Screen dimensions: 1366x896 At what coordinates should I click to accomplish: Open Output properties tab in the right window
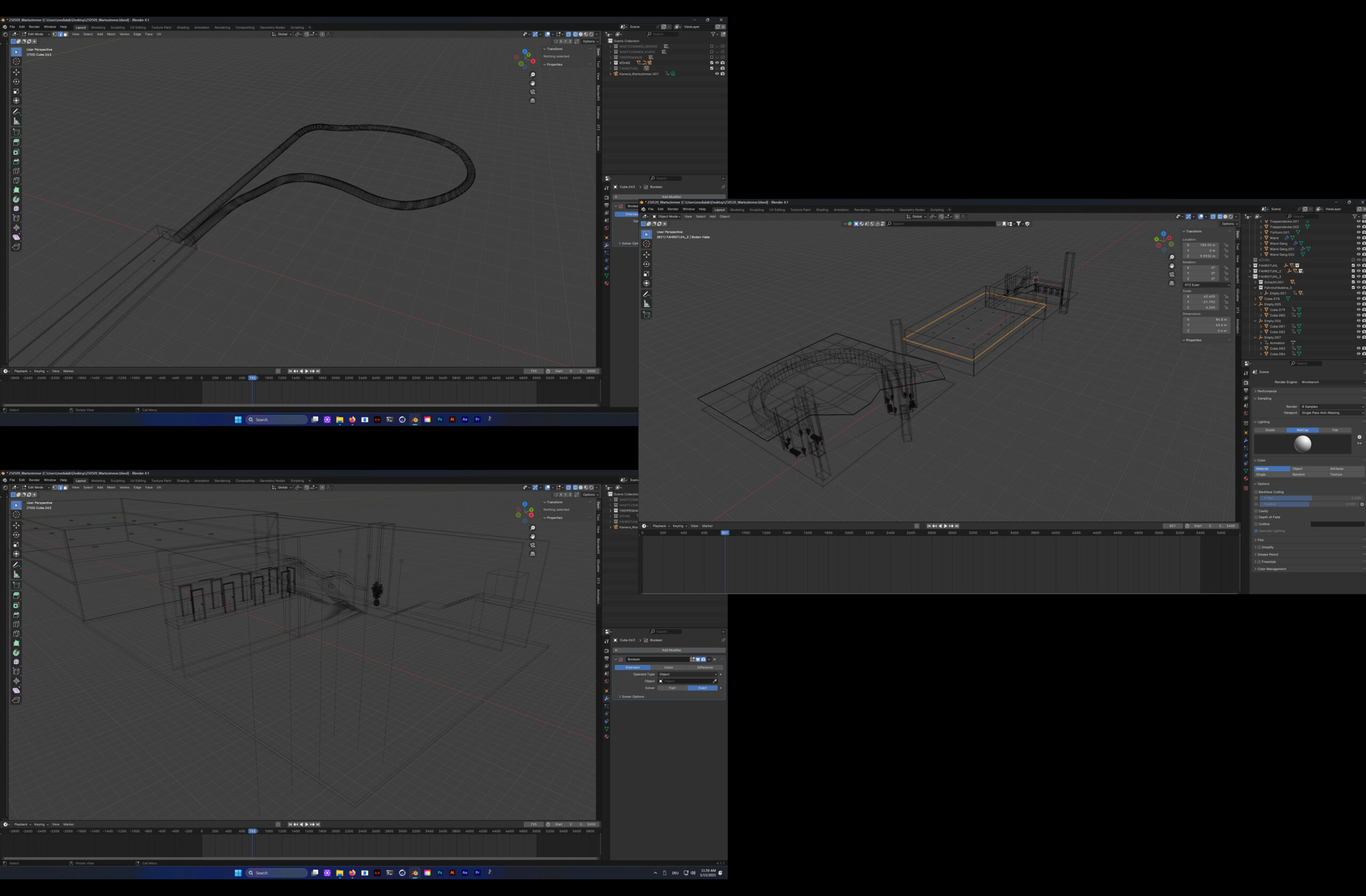tap(1246, 391)
